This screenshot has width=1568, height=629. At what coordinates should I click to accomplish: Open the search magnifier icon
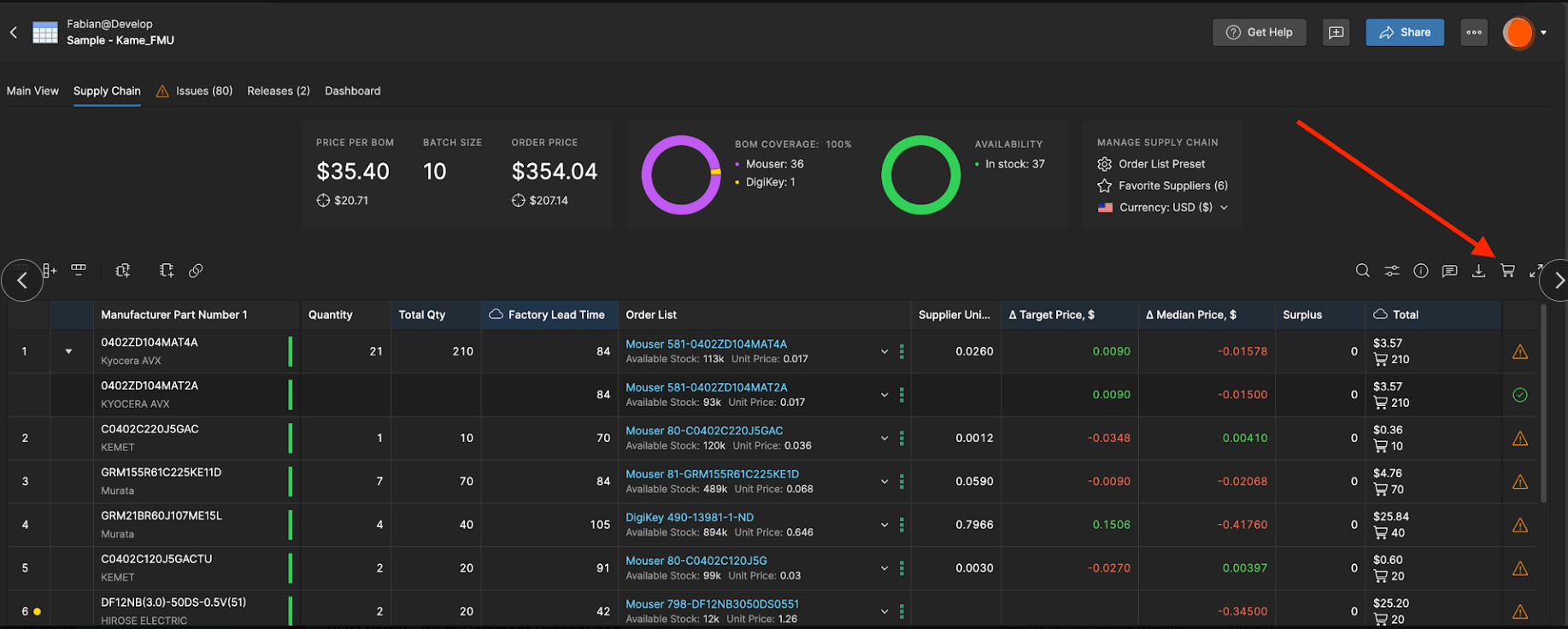point(1363,270)
